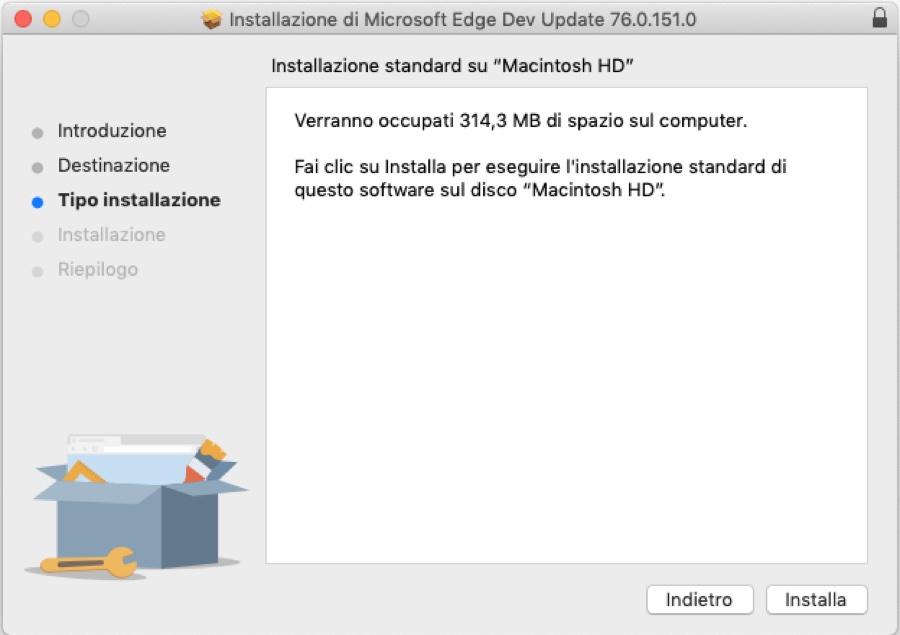The width and height of the screenshot is (900, 635).
Task: Click the disabled gray zoom window button
Action: [80, 19]
